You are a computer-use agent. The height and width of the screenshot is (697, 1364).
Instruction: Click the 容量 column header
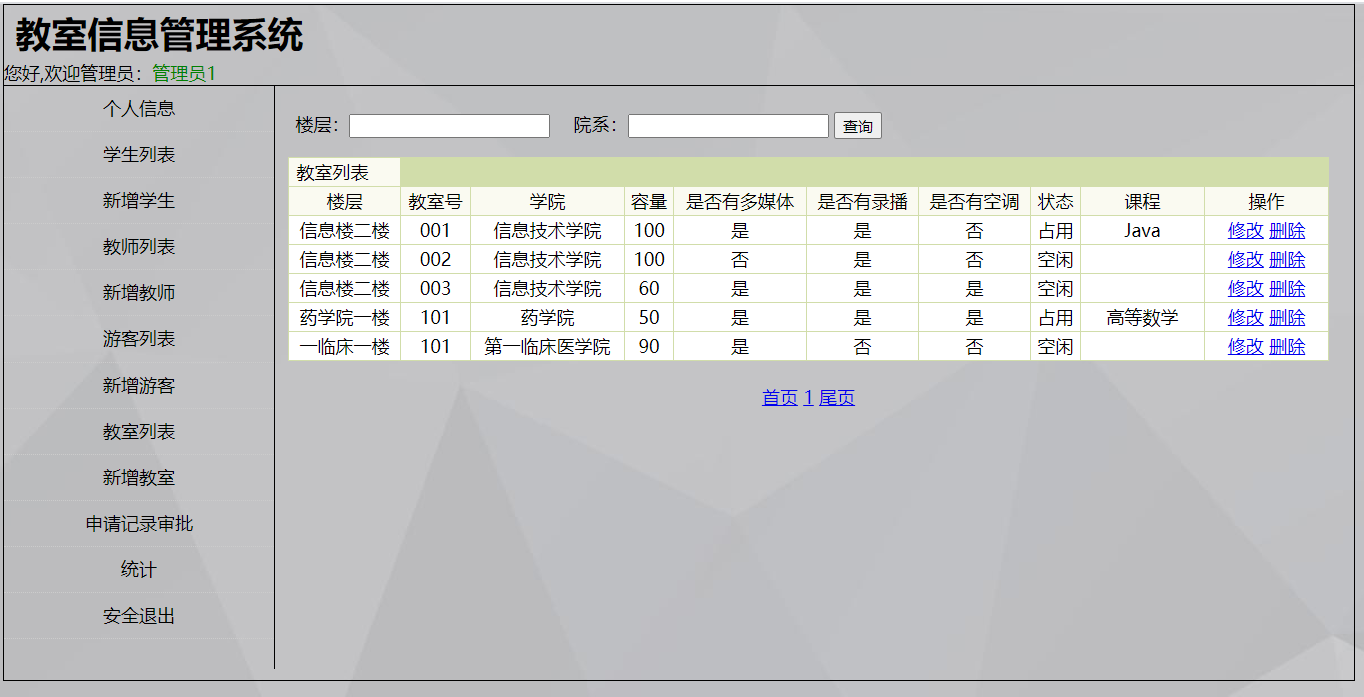pos(649,202)
